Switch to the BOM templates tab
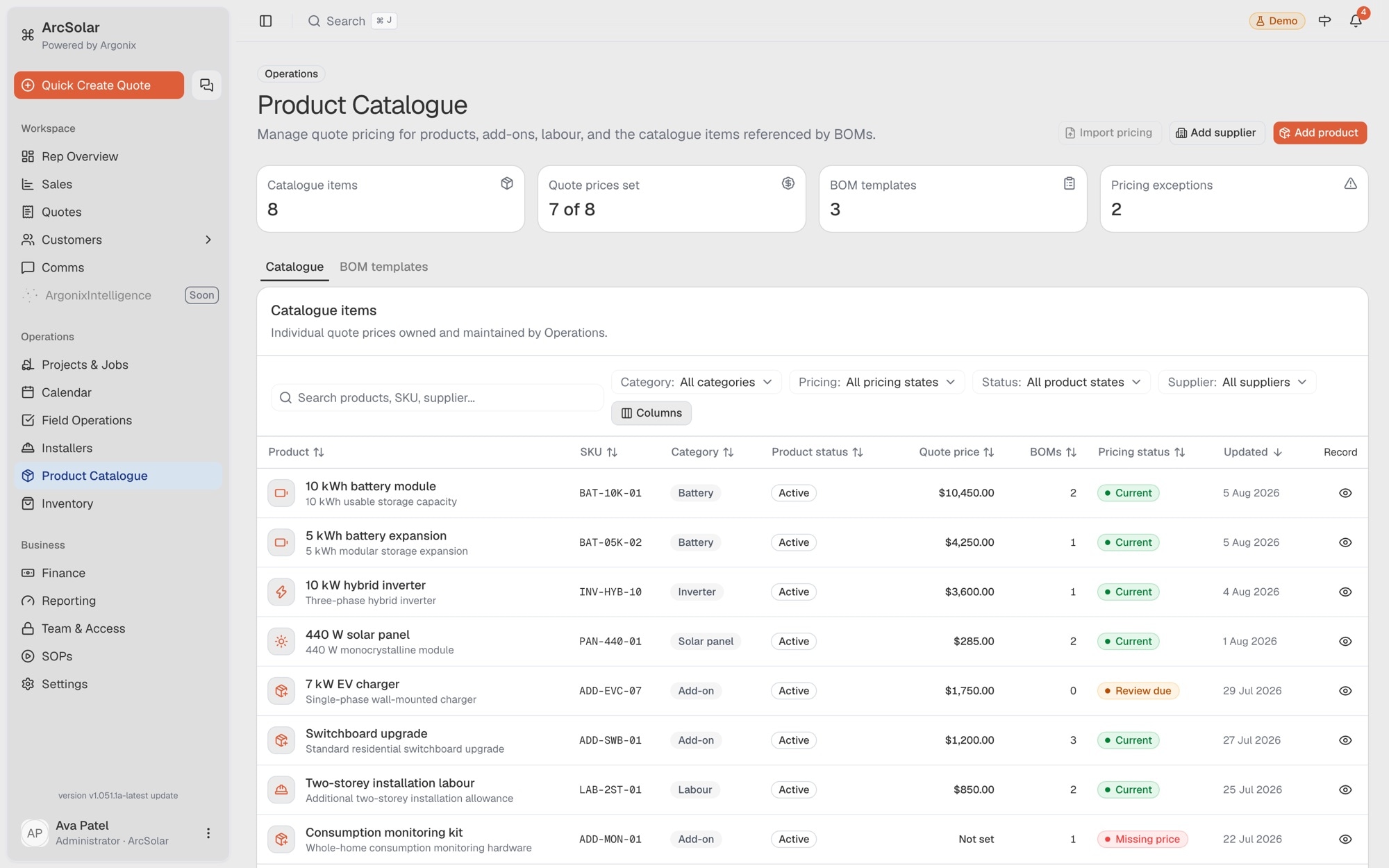 (x=383, y=267)
